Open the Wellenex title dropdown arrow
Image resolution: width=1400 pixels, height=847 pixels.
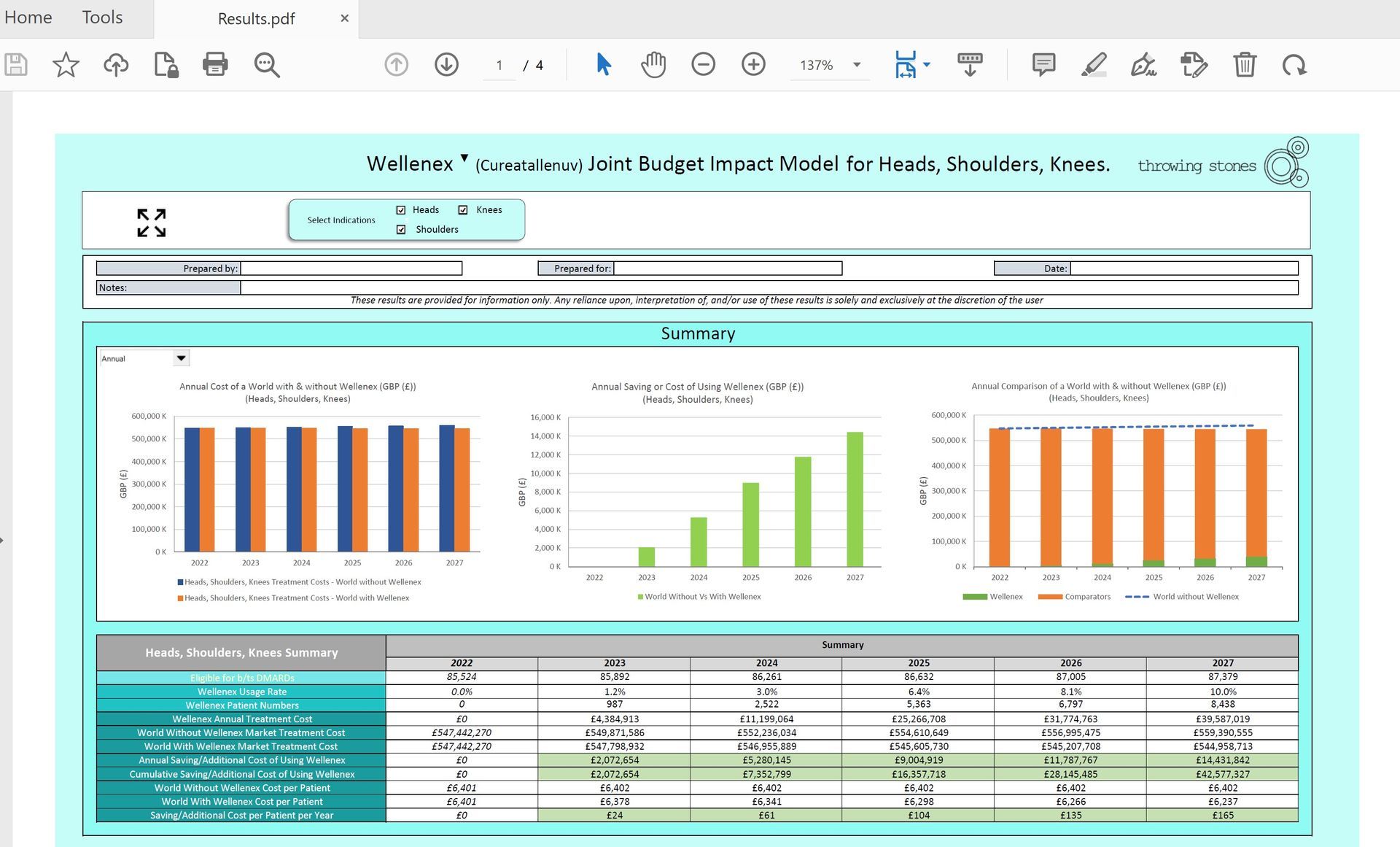[464, 158]
